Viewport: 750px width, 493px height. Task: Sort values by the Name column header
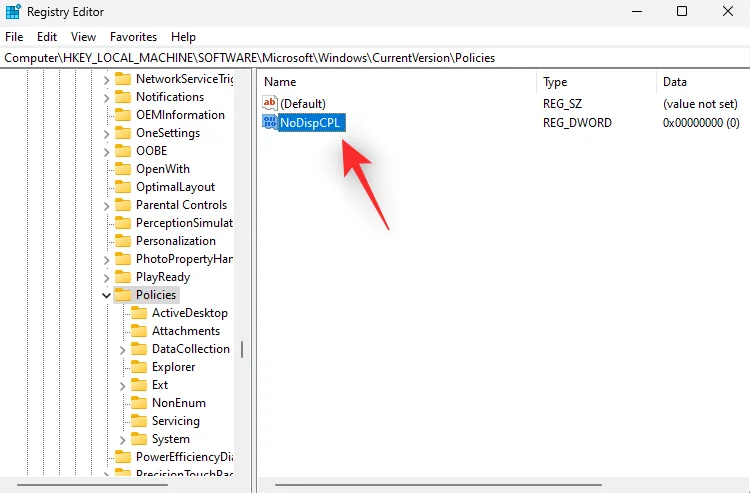coord(397,82)
